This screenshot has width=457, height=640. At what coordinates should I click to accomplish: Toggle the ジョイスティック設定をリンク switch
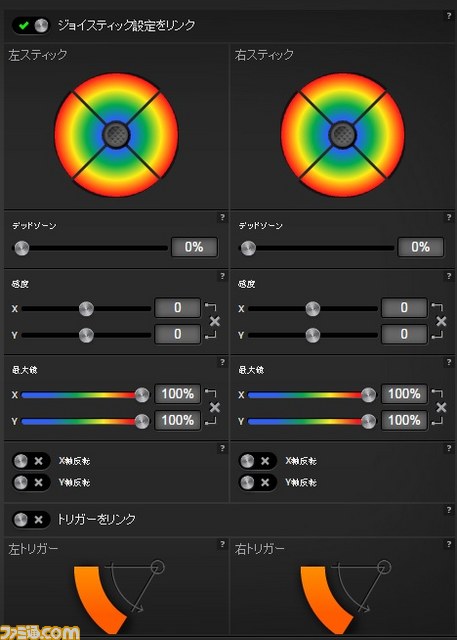(x=31, y=26)
